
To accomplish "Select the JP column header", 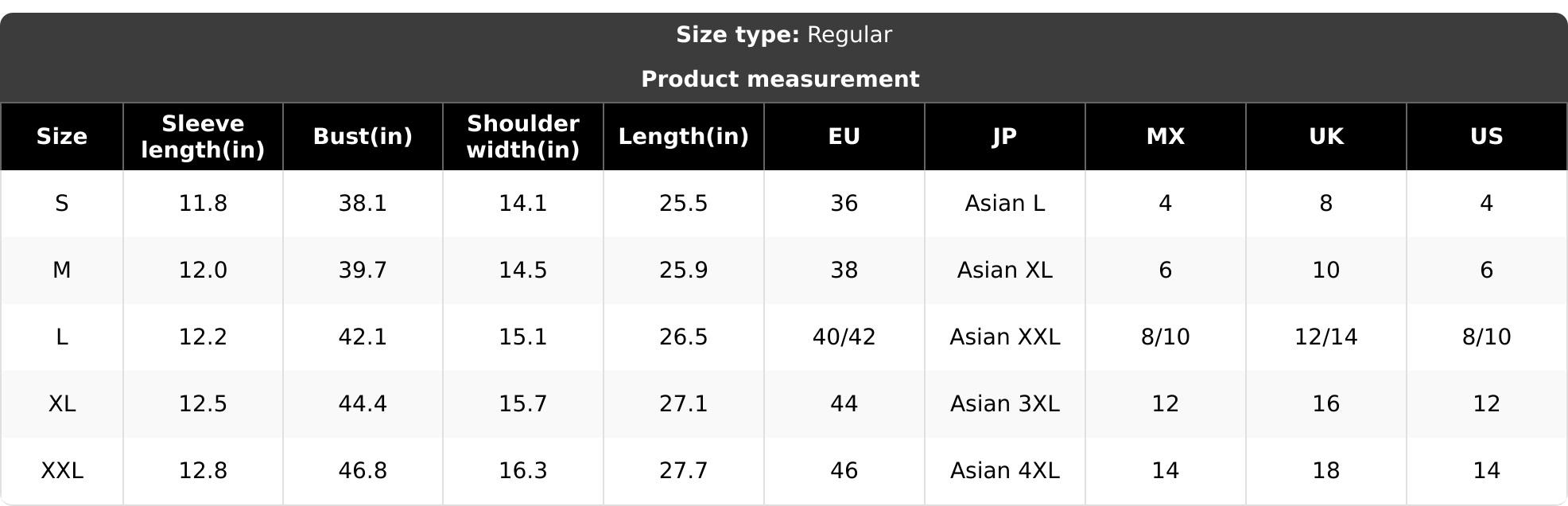I will click(x=1005, y=137).
